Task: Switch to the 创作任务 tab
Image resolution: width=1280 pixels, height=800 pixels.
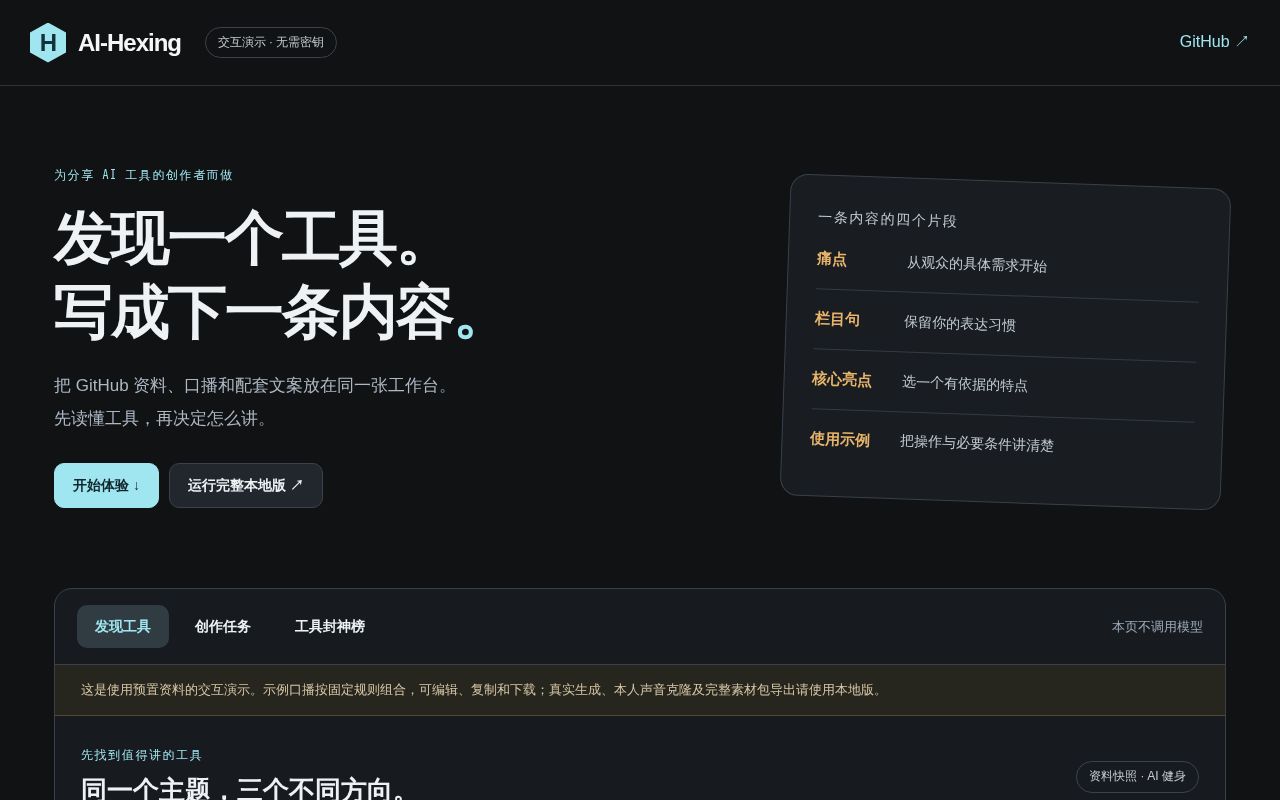Action: (x=222, y=626)
